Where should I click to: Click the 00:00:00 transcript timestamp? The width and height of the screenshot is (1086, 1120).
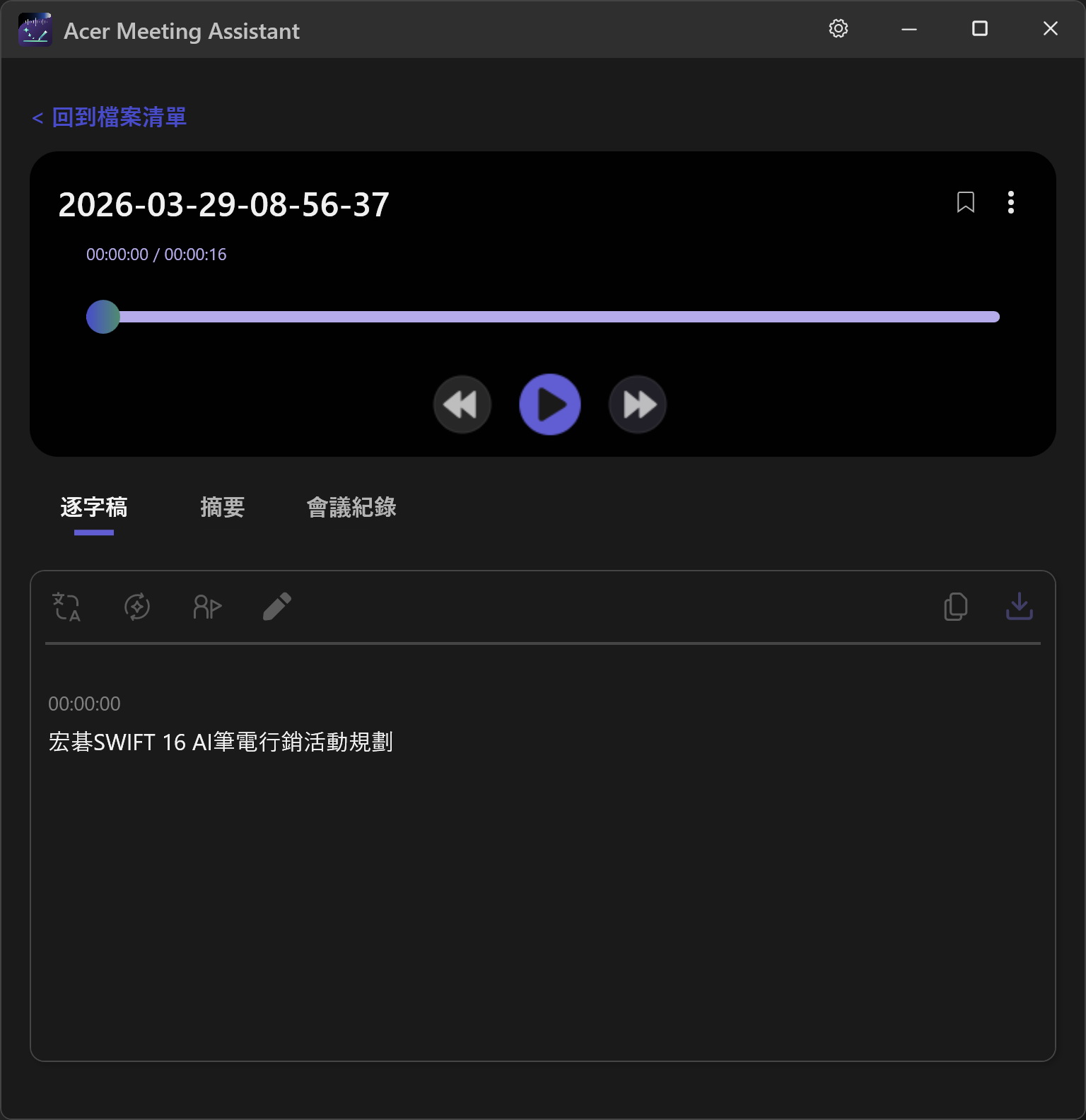[84, 704]
